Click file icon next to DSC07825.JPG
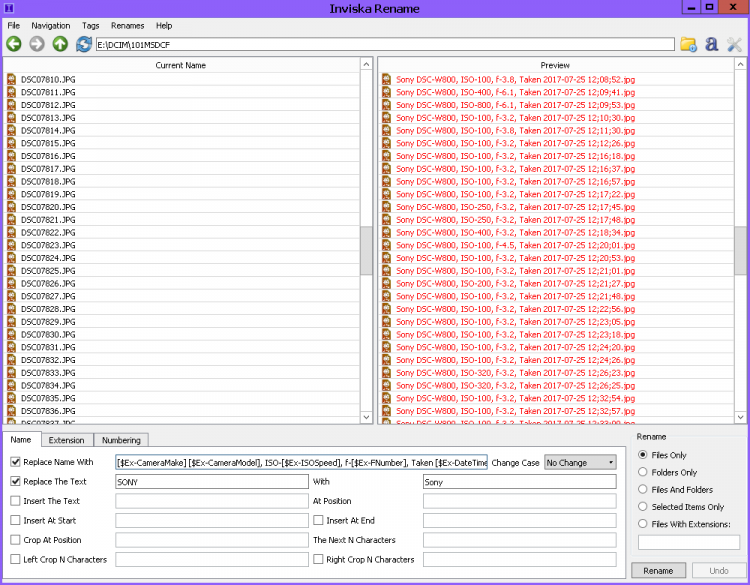Image resolution: width=750 pixels, height=585 pixels. click(x=11, y=271)
